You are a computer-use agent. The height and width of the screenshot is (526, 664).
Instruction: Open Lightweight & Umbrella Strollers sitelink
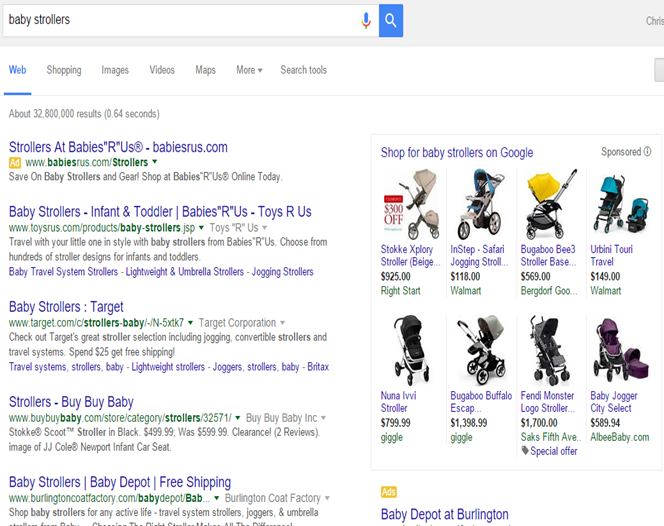(x=185, y=272)
